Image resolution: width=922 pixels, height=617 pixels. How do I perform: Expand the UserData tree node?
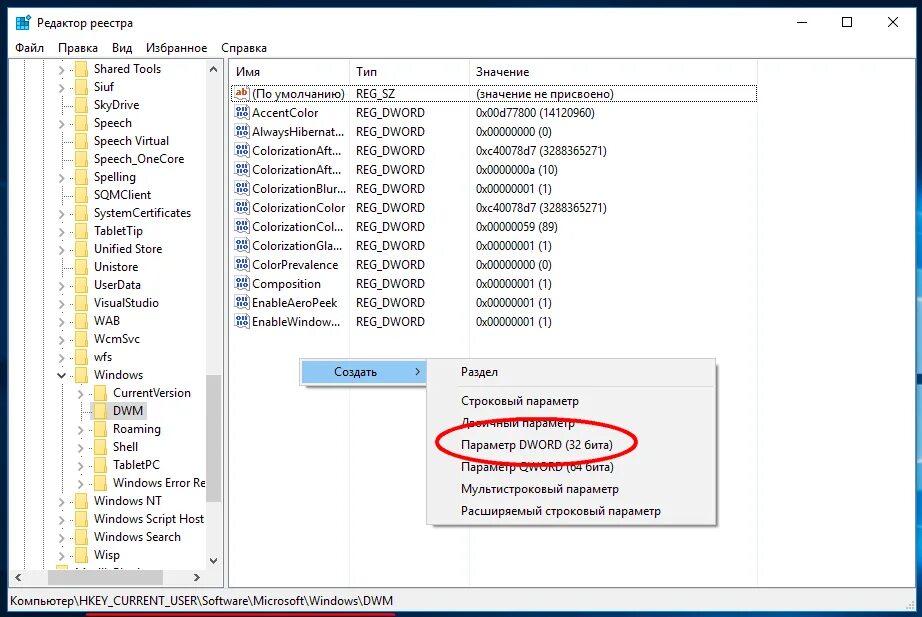tap(61, 285)
